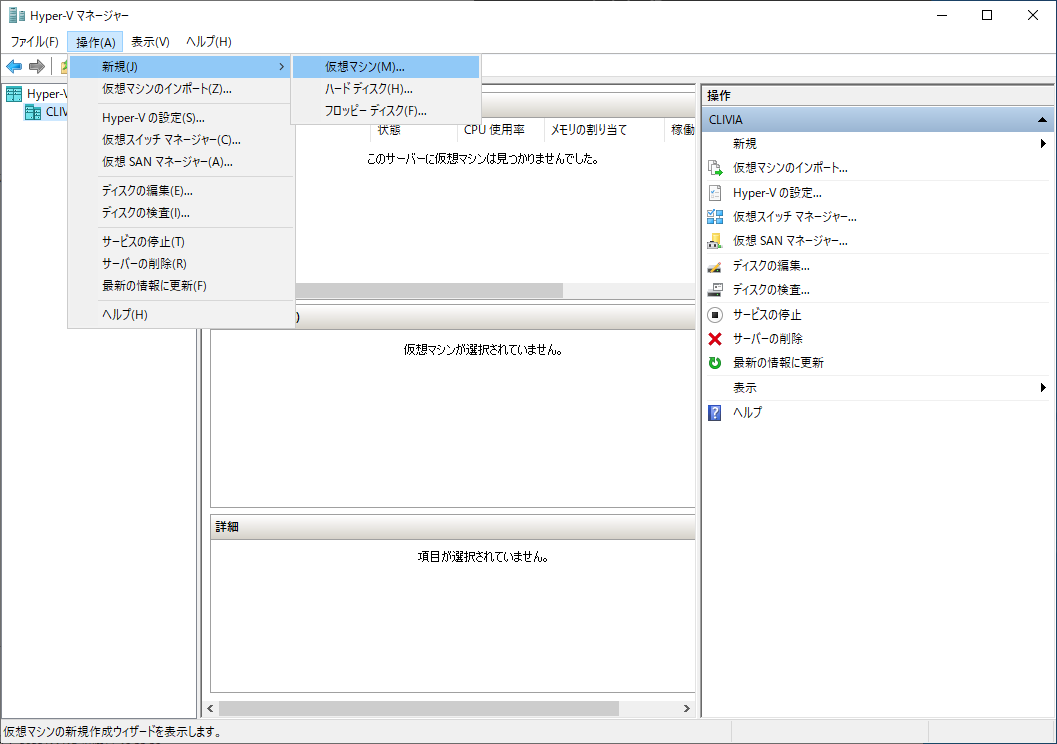Select サービスの停止(T) in the menu
The height and width of the screenshot is (744, 1057).
(x=181, y=242)
